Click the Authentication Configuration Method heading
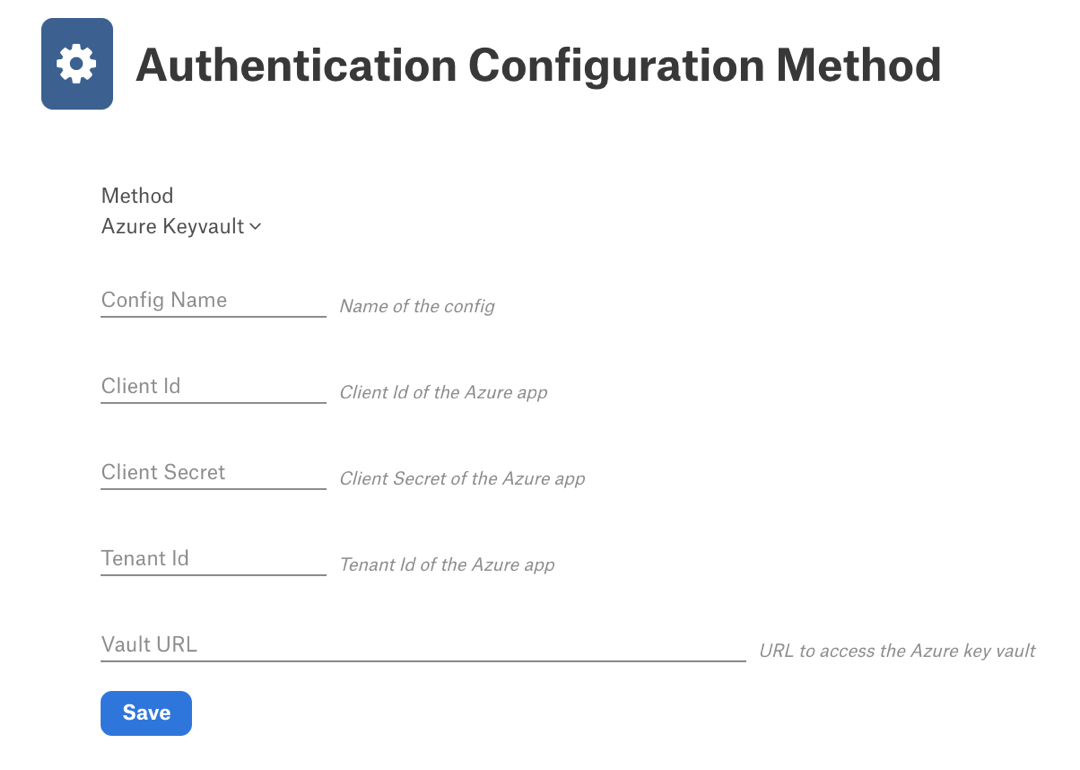Screen dimensions: 1080x770 pos(538,65)
